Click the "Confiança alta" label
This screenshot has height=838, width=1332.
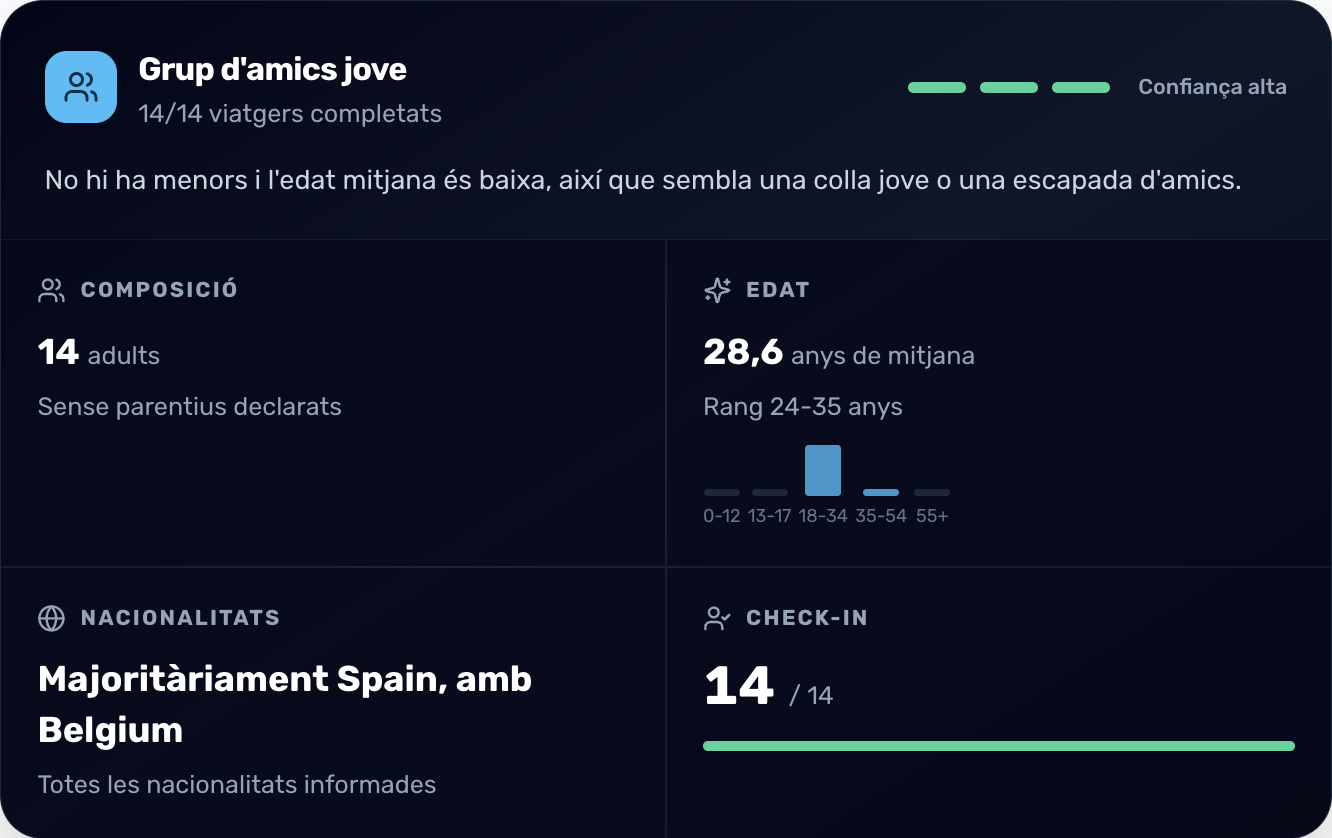(x=1212, y=87)
